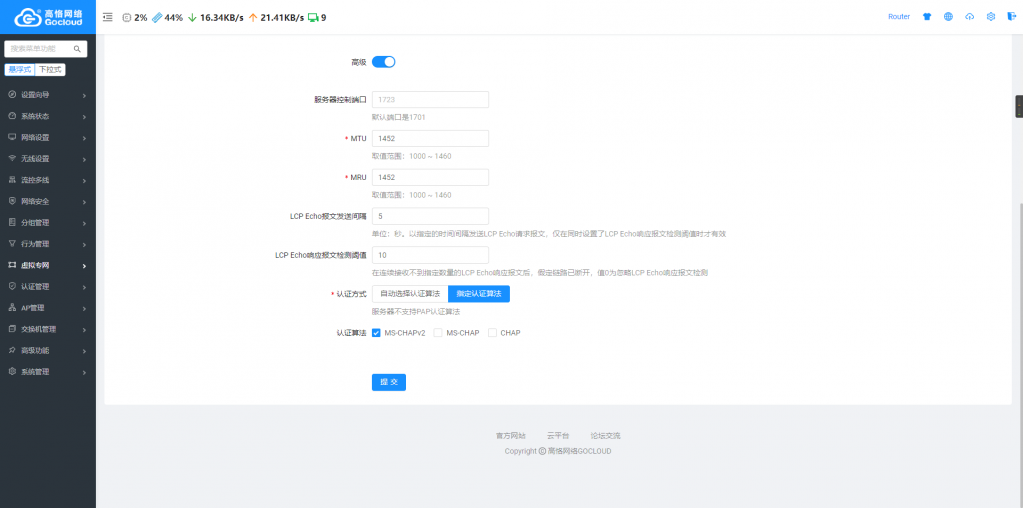This screenshot has width=1023, height=508.
Task: Click the LCP Echo报文发送间隔 field
Action: click(x=431, y=216)
